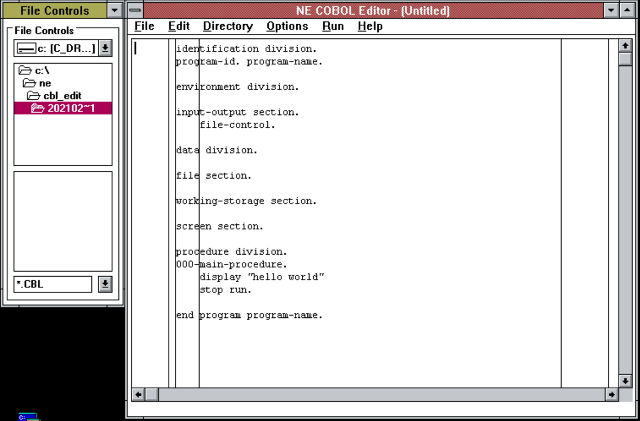The width and height of the screenshot is (640, 421).
Task: Open the Edit menu
Action: [179, 26]
